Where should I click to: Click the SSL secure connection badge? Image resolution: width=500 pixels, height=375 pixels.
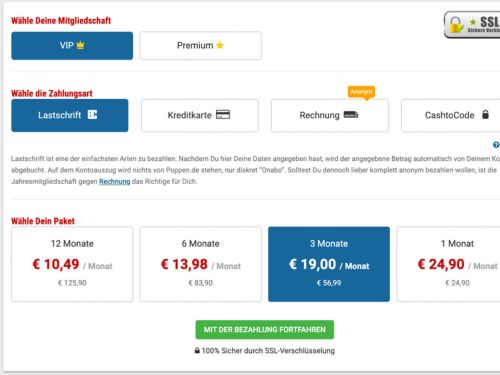click(x=472, y=25)
